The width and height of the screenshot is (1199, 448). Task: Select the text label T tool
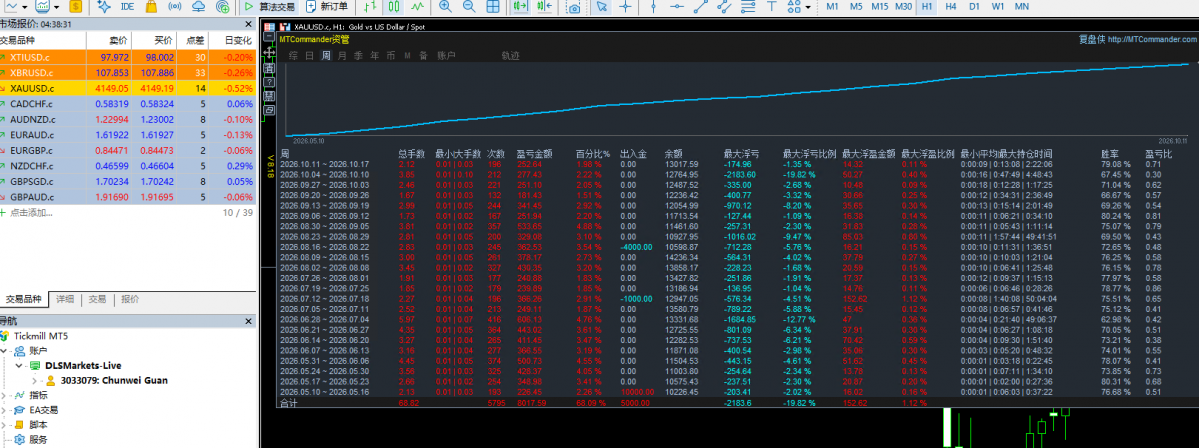772,7
